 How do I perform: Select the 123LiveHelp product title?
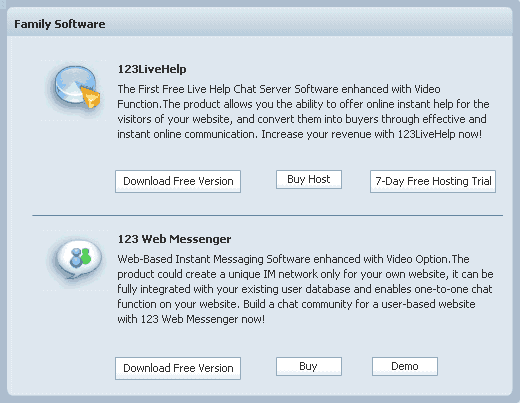point(152,69)
